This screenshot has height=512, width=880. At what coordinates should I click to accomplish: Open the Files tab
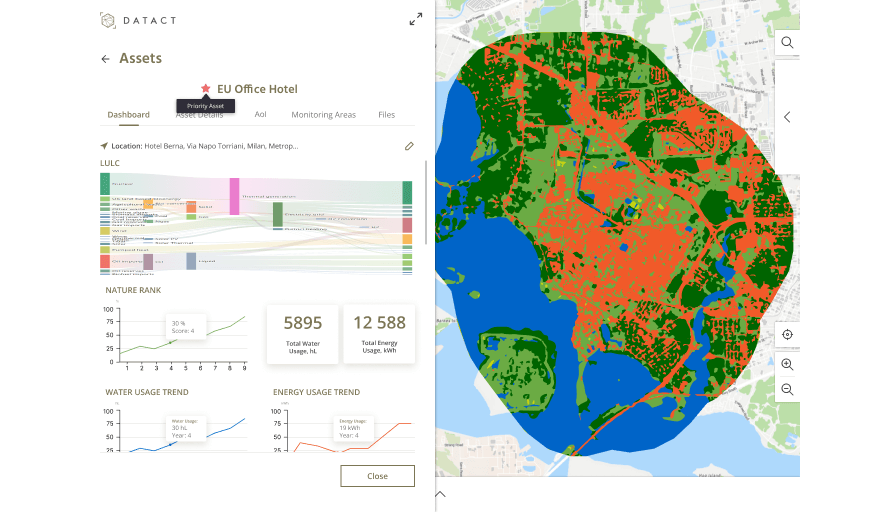tap(386, 115)
